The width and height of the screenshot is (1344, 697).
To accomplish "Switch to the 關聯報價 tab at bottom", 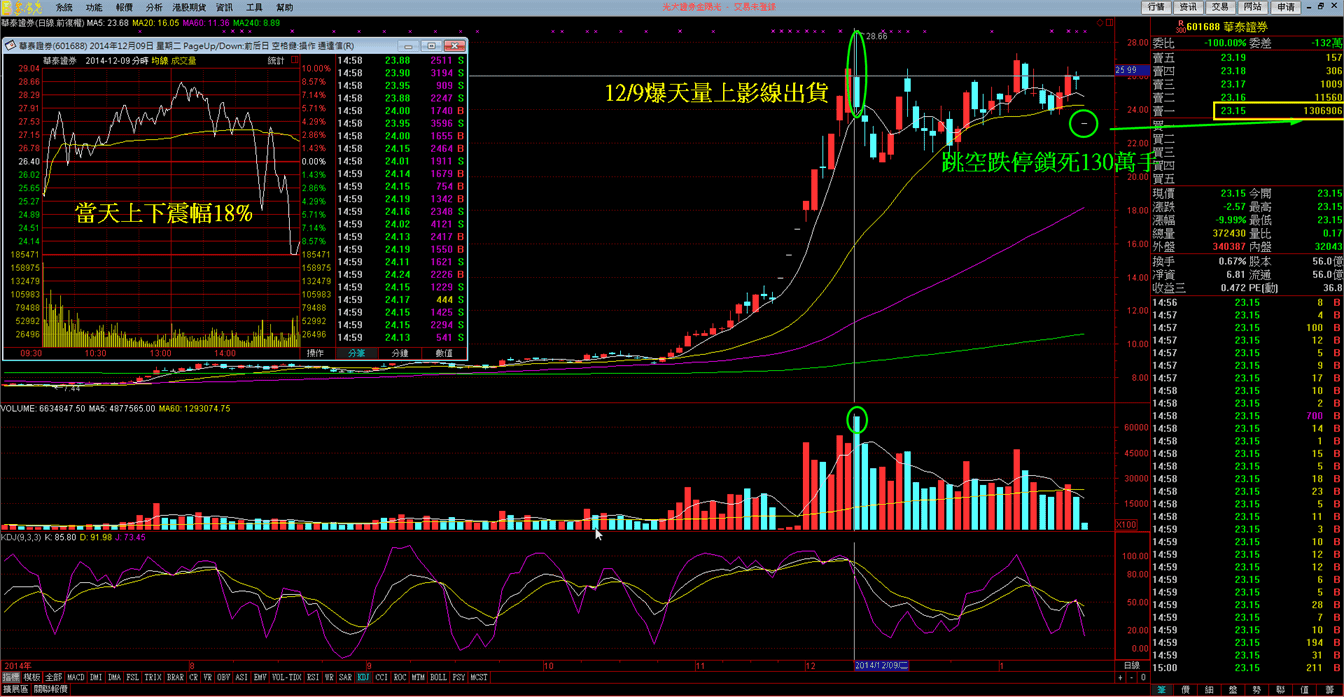I will (x=51, y=689).
